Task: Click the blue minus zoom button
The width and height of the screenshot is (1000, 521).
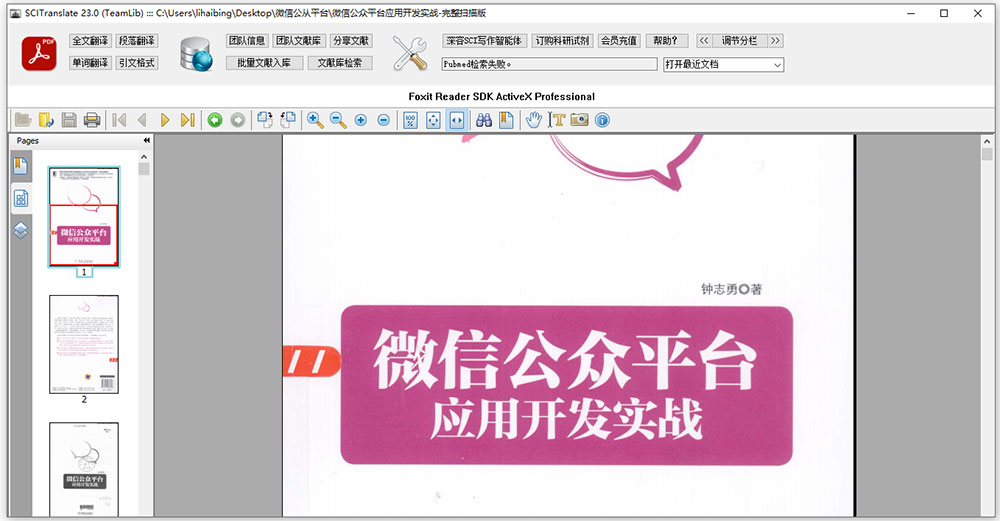Action: pyautogui.click(x=383, y=120)
